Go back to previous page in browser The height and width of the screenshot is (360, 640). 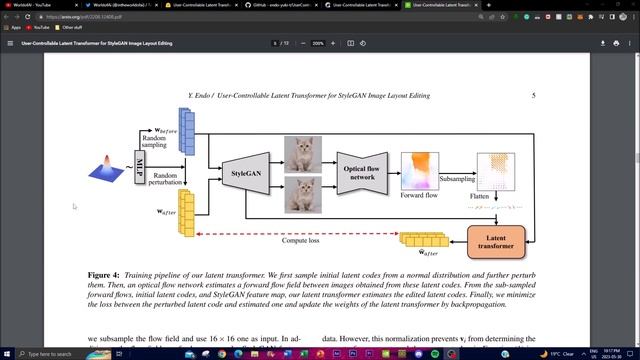pyautogui.click(x=6, y=17)
